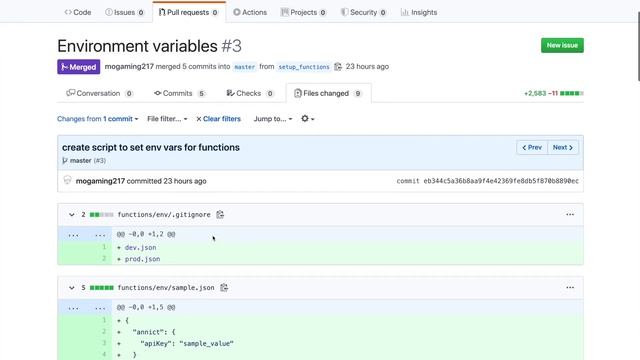Open the Issues tab

pyautogui.click(x=124, y=12)
